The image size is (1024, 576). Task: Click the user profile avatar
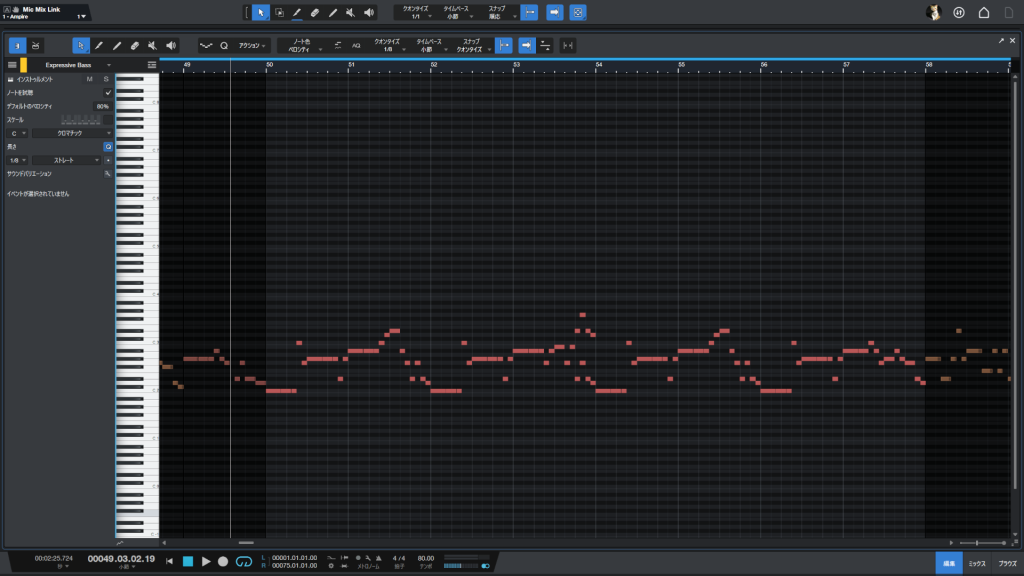(933, 12)
